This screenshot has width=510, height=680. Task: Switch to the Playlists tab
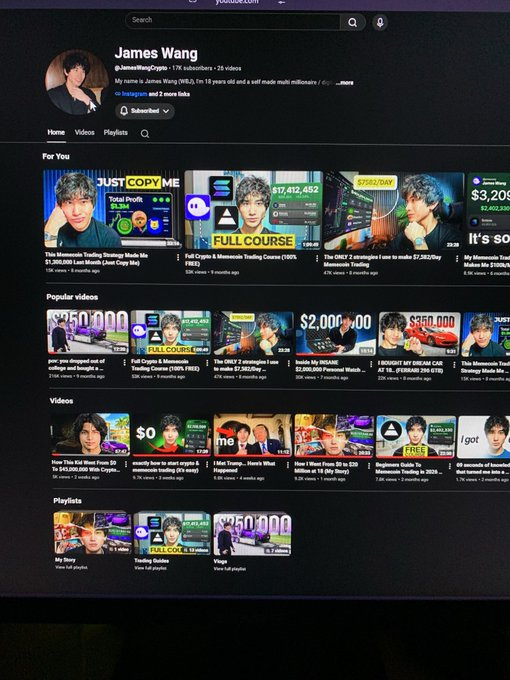115,132
